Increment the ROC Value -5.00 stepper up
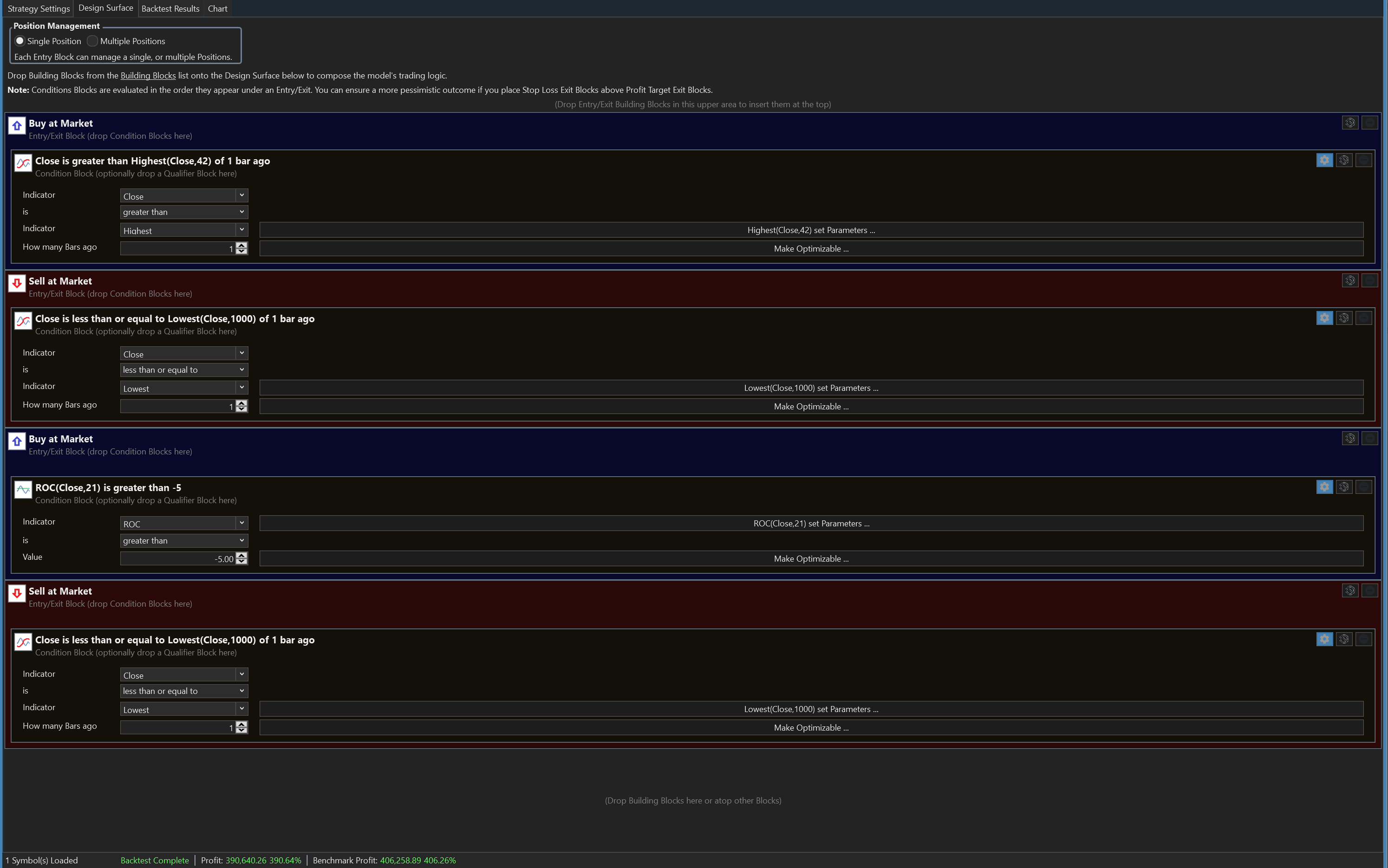 (x=242, y=555)
